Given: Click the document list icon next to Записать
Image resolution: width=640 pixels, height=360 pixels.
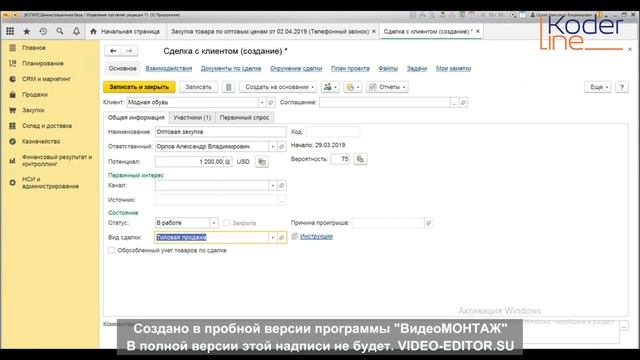Looking at the screenshot, I should 229,87.
